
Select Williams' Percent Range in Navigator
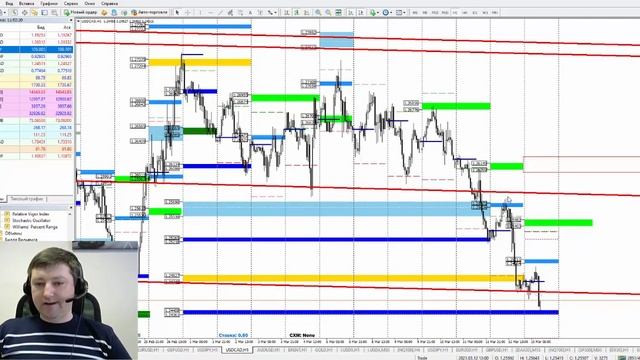[x=35, y=227]
